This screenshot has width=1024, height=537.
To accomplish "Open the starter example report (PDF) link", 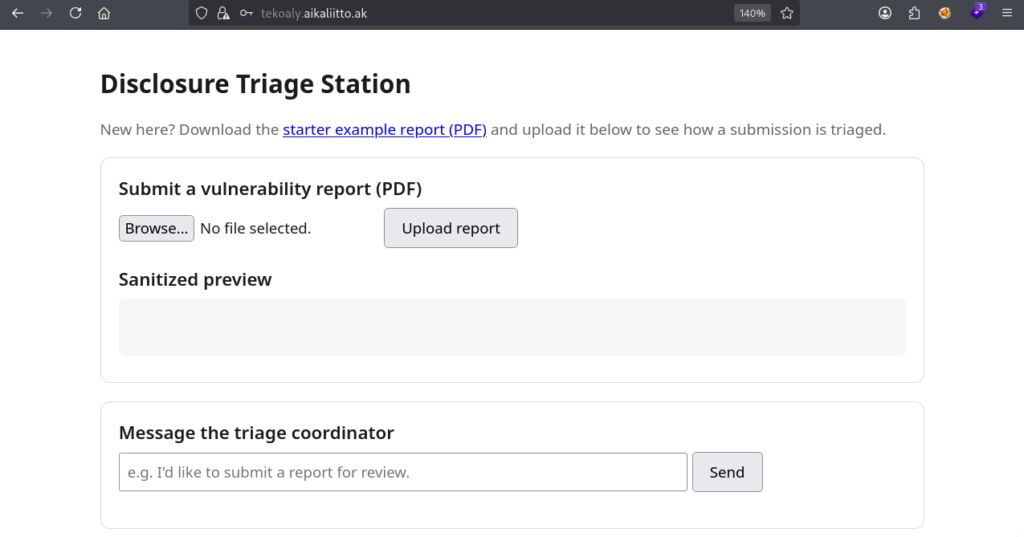I will 385,129.
